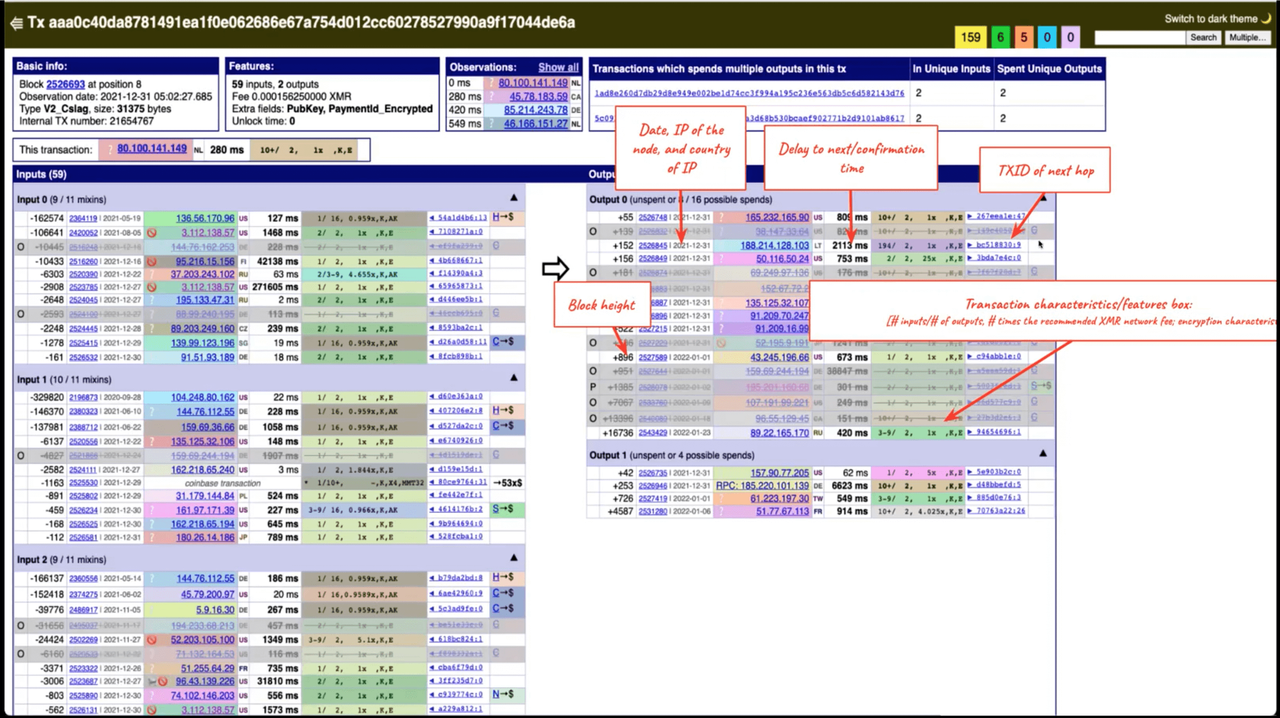Open next hop link 70763a22:26

click(x=996, y=511)
